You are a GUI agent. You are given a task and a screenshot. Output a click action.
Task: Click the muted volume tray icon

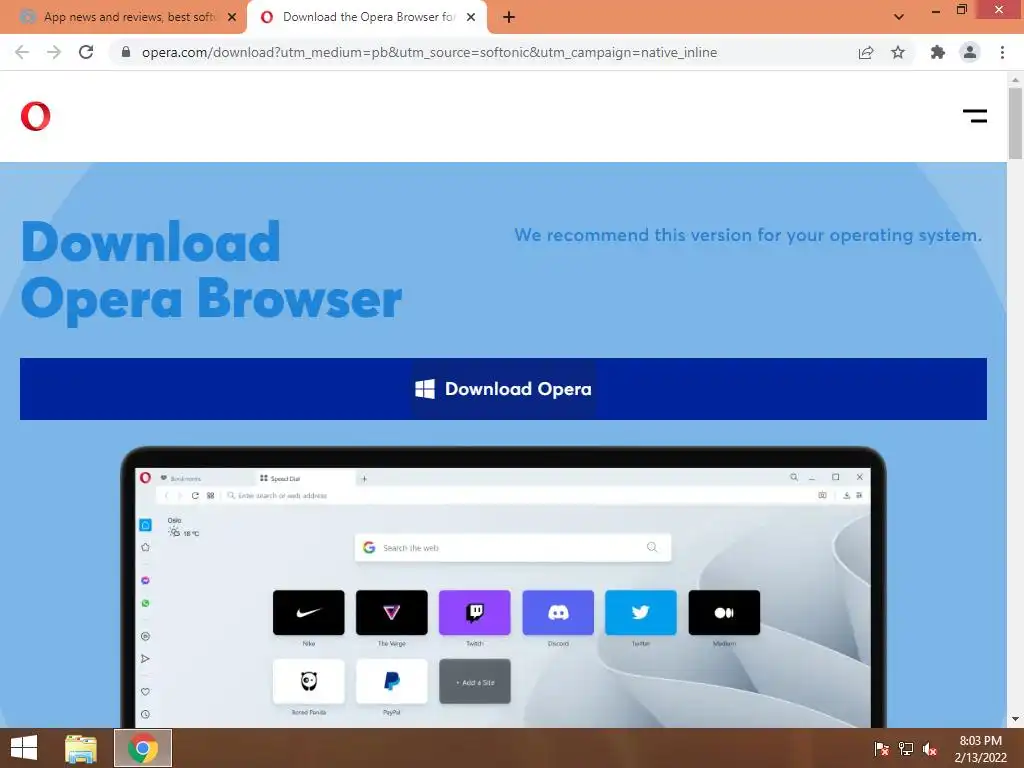(930, 748)
